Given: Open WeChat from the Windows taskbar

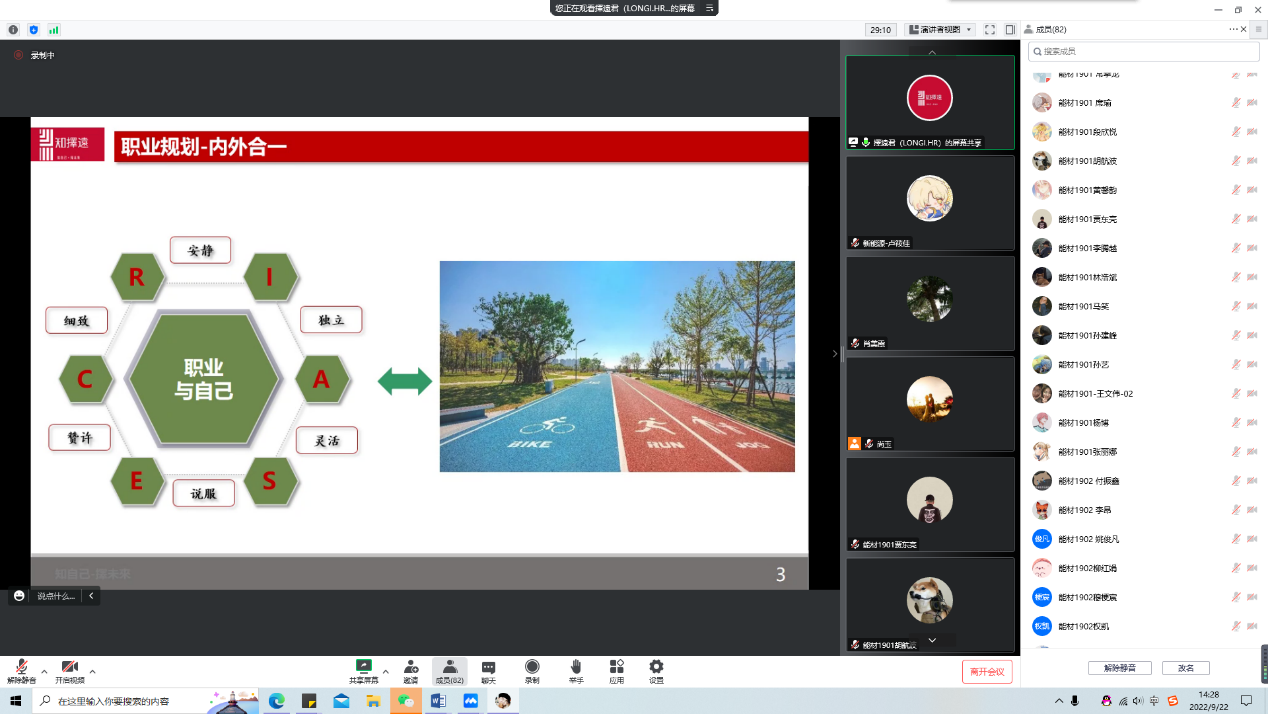Looking at the screenshot, I should (406, 701).
